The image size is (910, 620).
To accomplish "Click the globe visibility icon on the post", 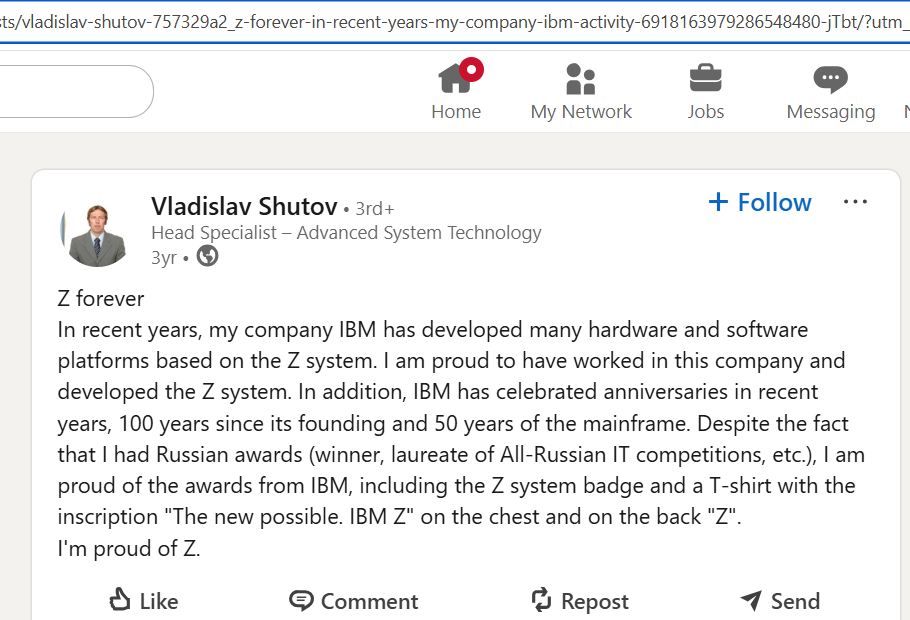I will pyautogui.click(x=208, y=257).
